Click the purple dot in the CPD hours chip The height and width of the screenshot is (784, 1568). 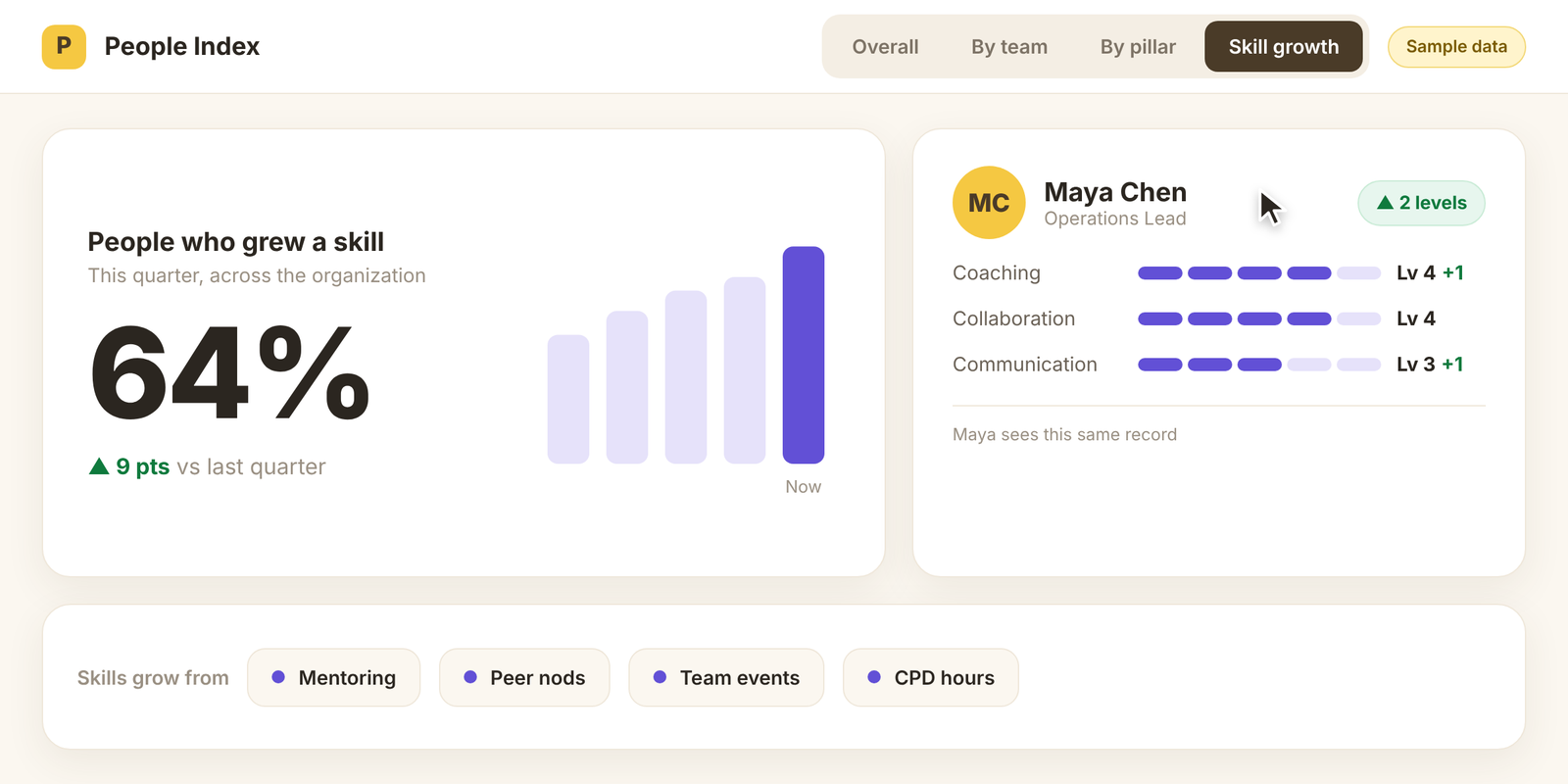point(874,677)
